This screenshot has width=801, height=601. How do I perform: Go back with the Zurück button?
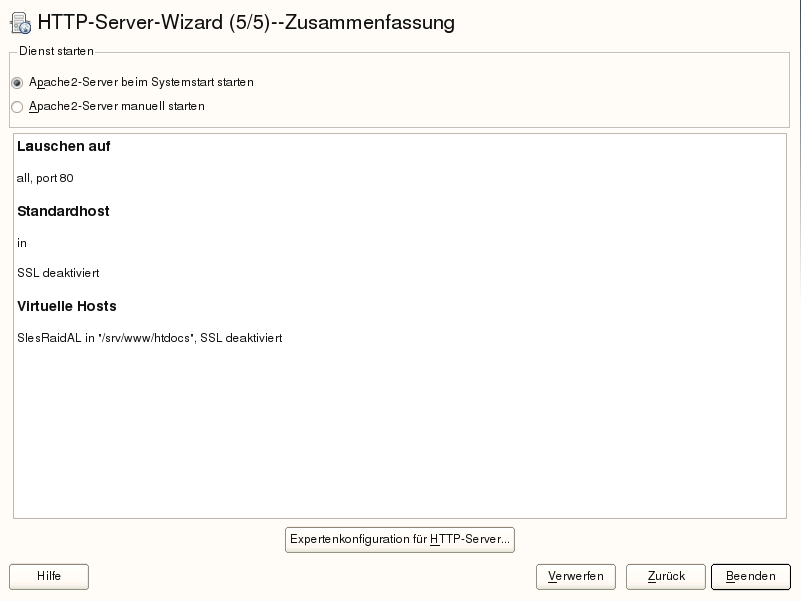[666, 577]
